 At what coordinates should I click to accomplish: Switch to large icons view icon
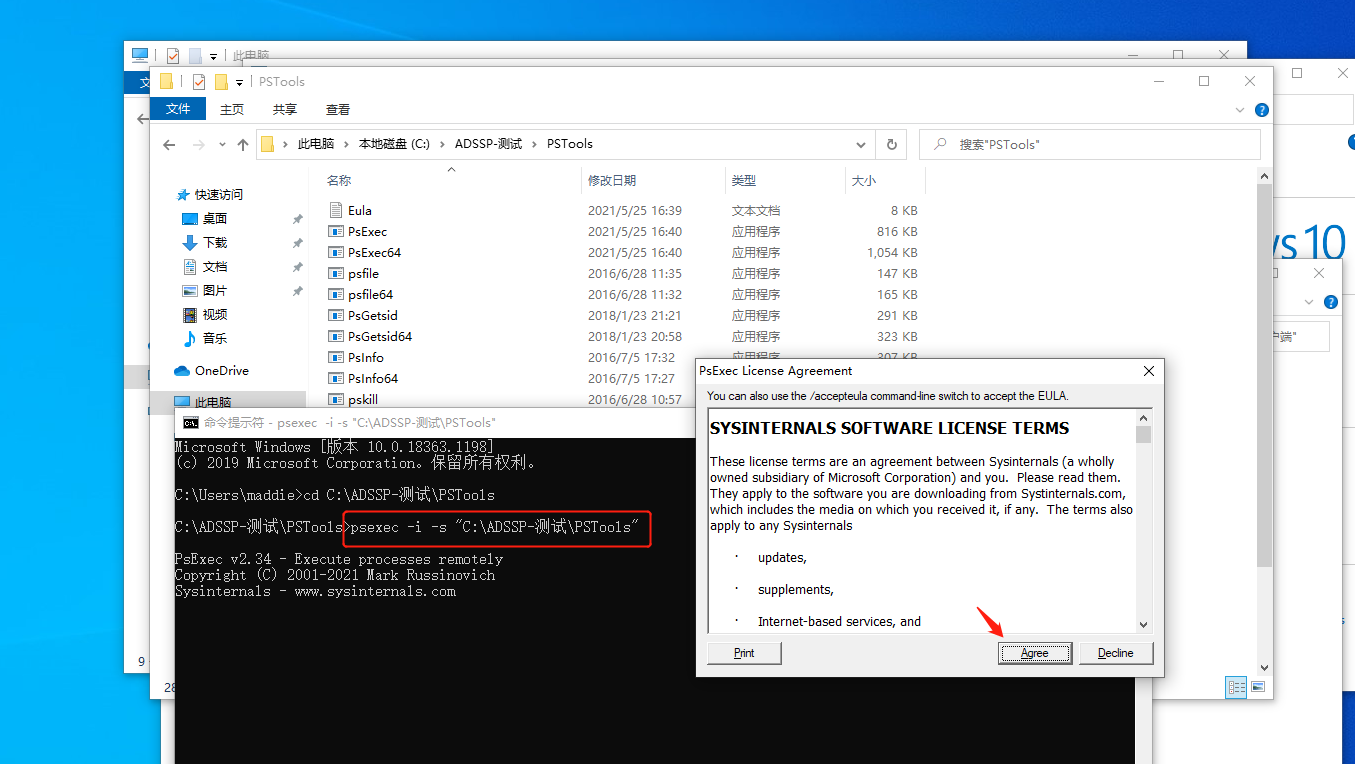[x=1257, y=687]
